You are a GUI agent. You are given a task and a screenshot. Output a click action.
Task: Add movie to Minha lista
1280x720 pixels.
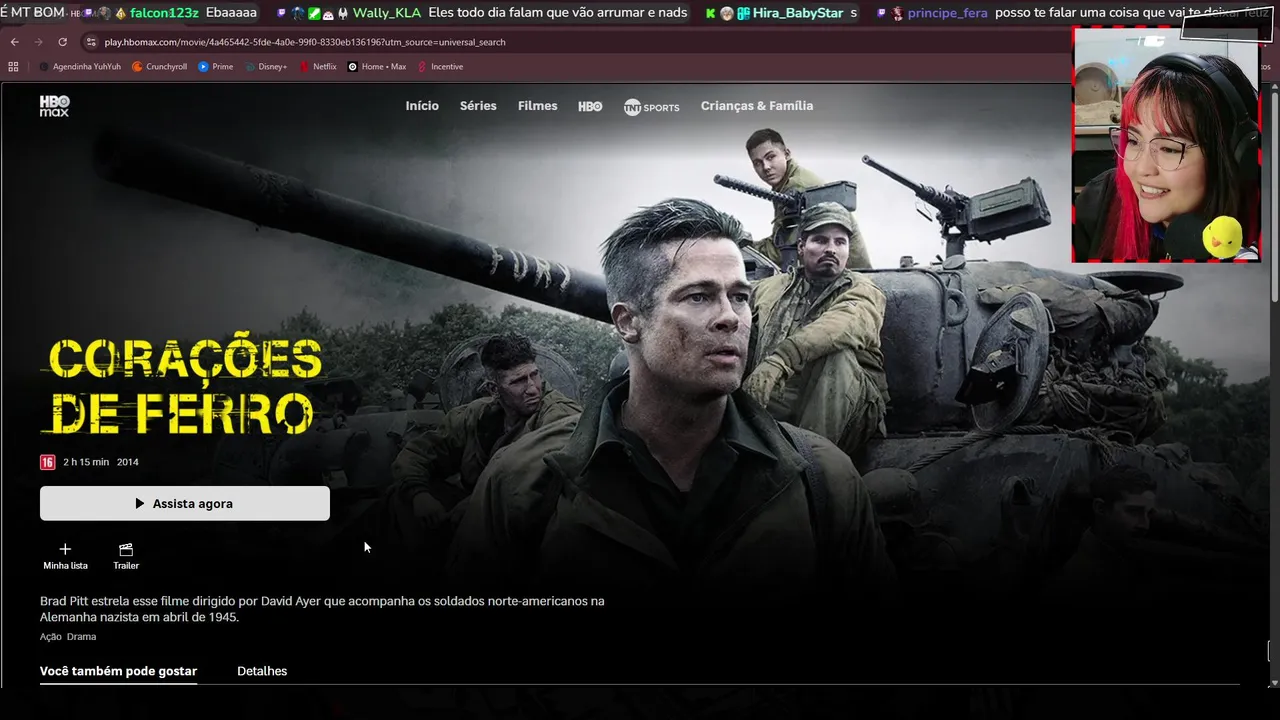[65, 557]
